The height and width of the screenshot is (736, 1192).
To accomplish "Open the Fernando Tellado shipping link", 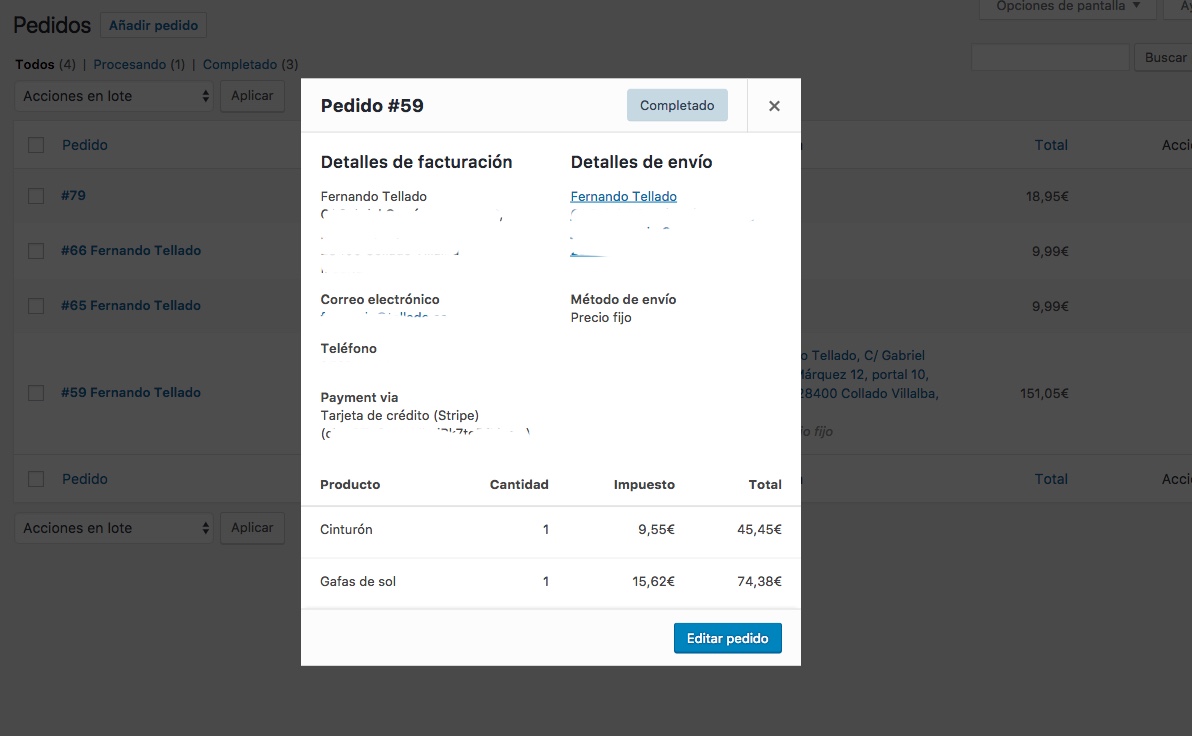I will [623, 196].
